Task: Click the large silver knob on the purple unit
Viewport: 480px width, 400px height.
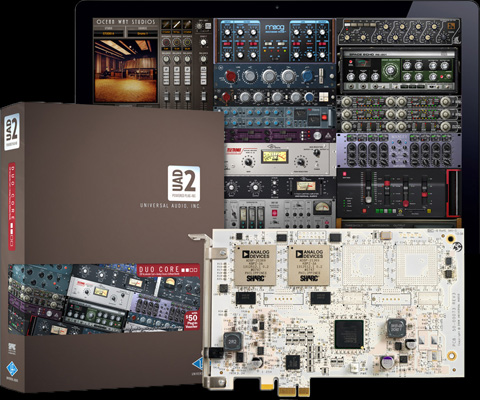Action: click(318, 135)
